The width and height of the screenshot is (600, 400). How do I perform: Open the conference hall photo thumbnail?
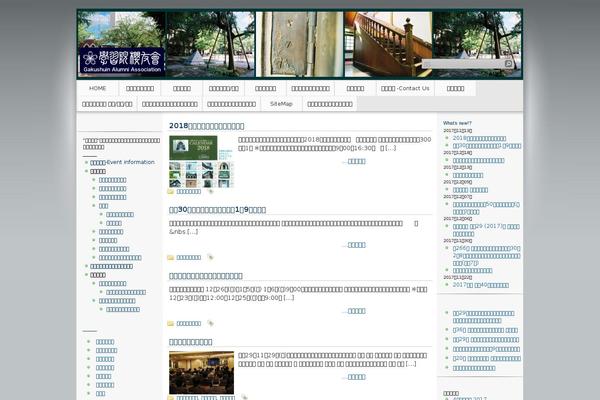[x=201, y=372]
